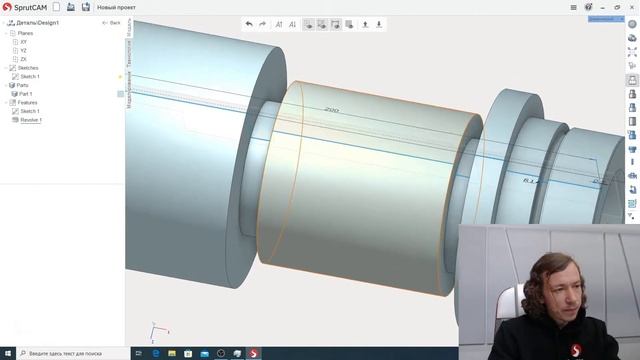Screen dimensions: 640x360
Task: Toggle the first visibility eye mode button
Action: [x=309, y=24]
